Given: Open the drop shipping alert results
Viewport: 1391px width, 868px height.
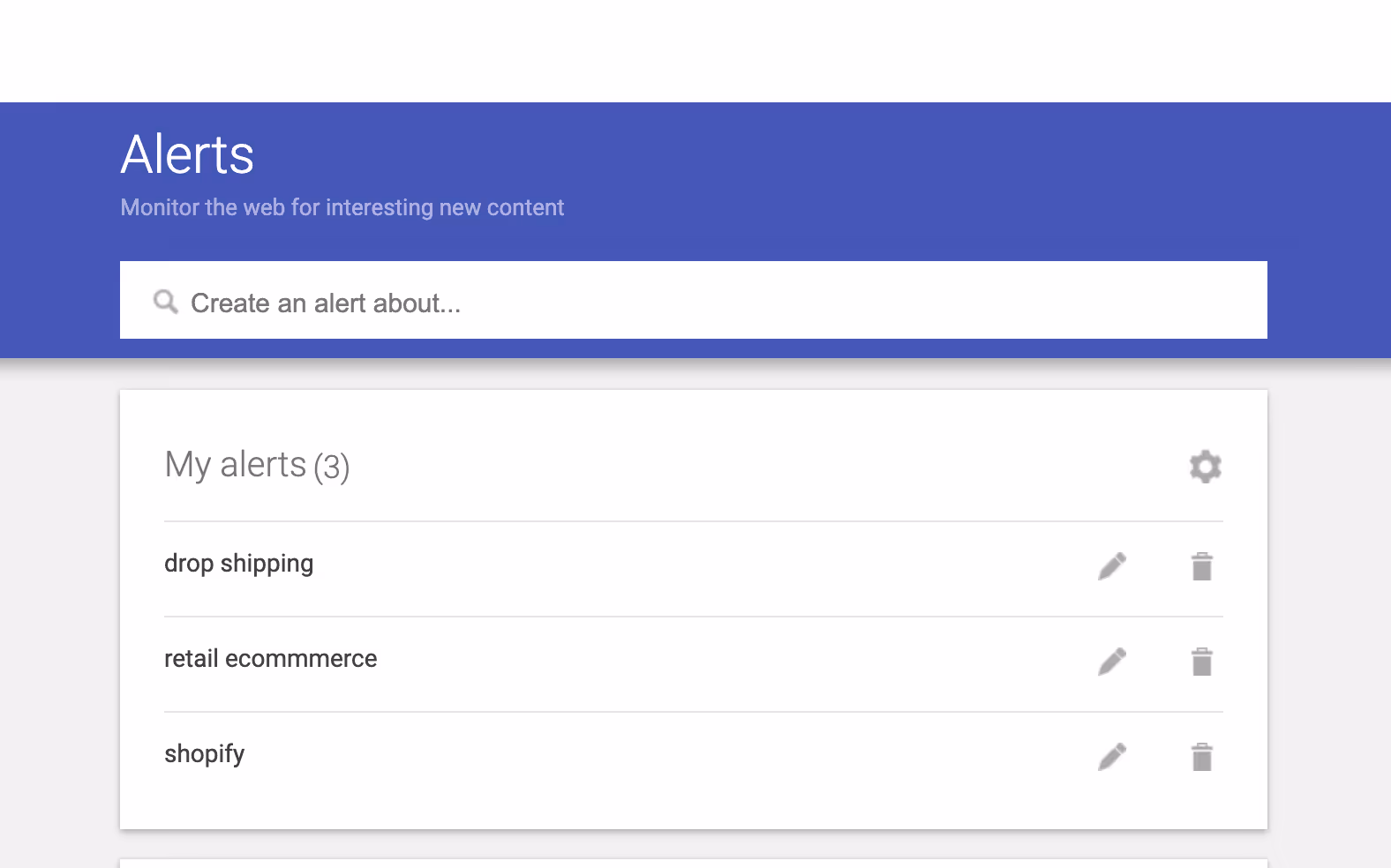Looking at the screenshot, I should point(239,563).
